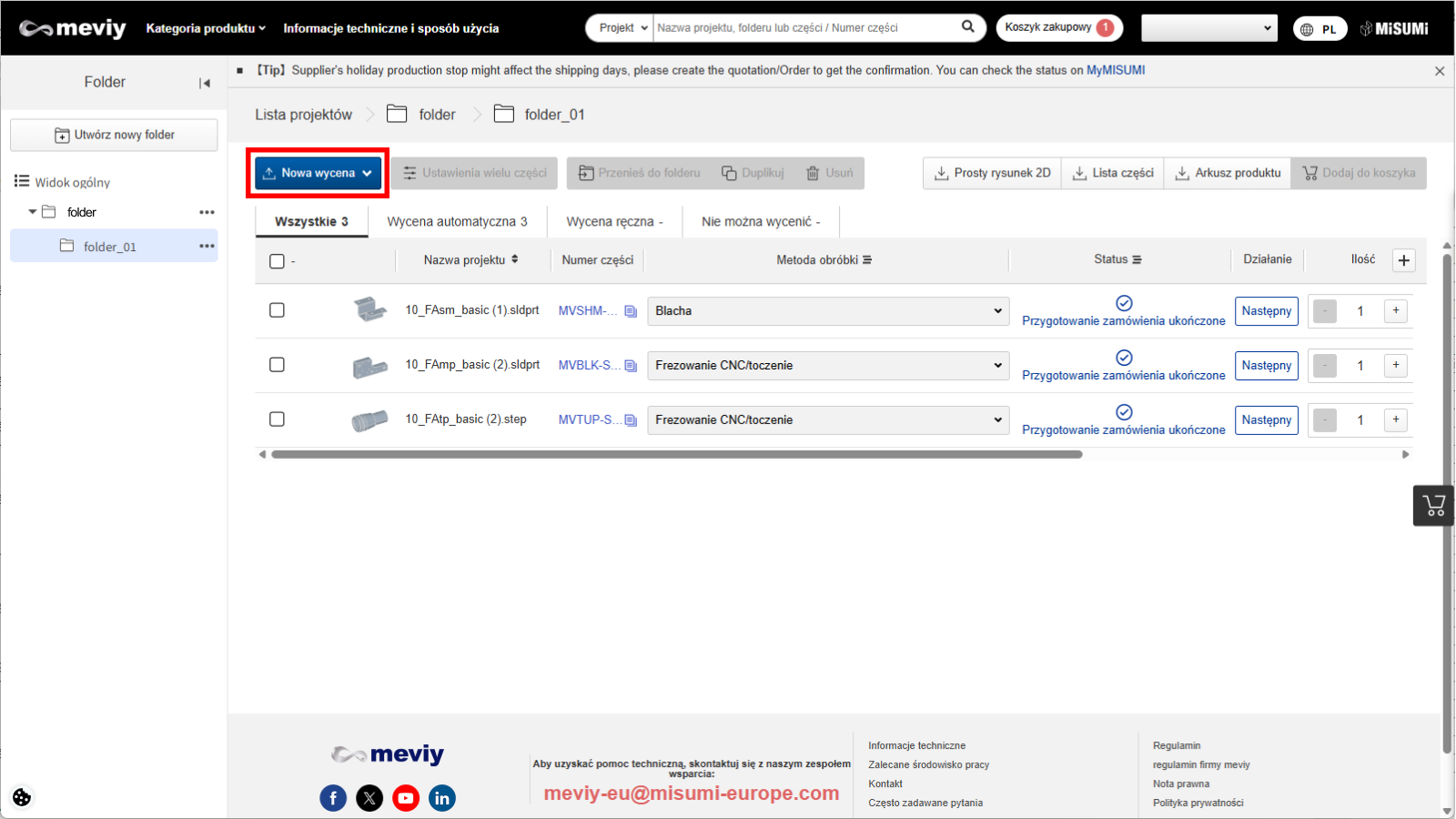
Task: Click the Nowa wycena button
Action: tap(318, 173)
